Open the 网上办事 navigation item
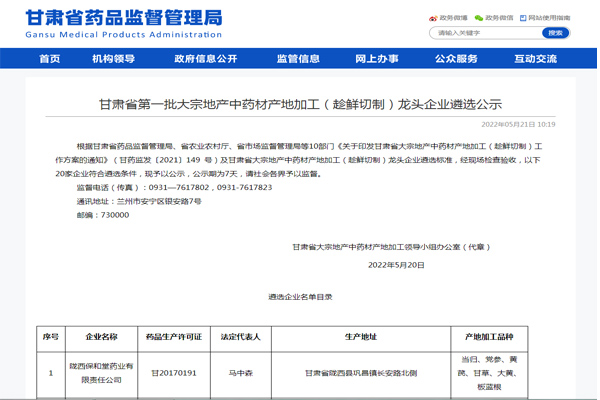This screenshot has width=600, height=400. [376, 59]
